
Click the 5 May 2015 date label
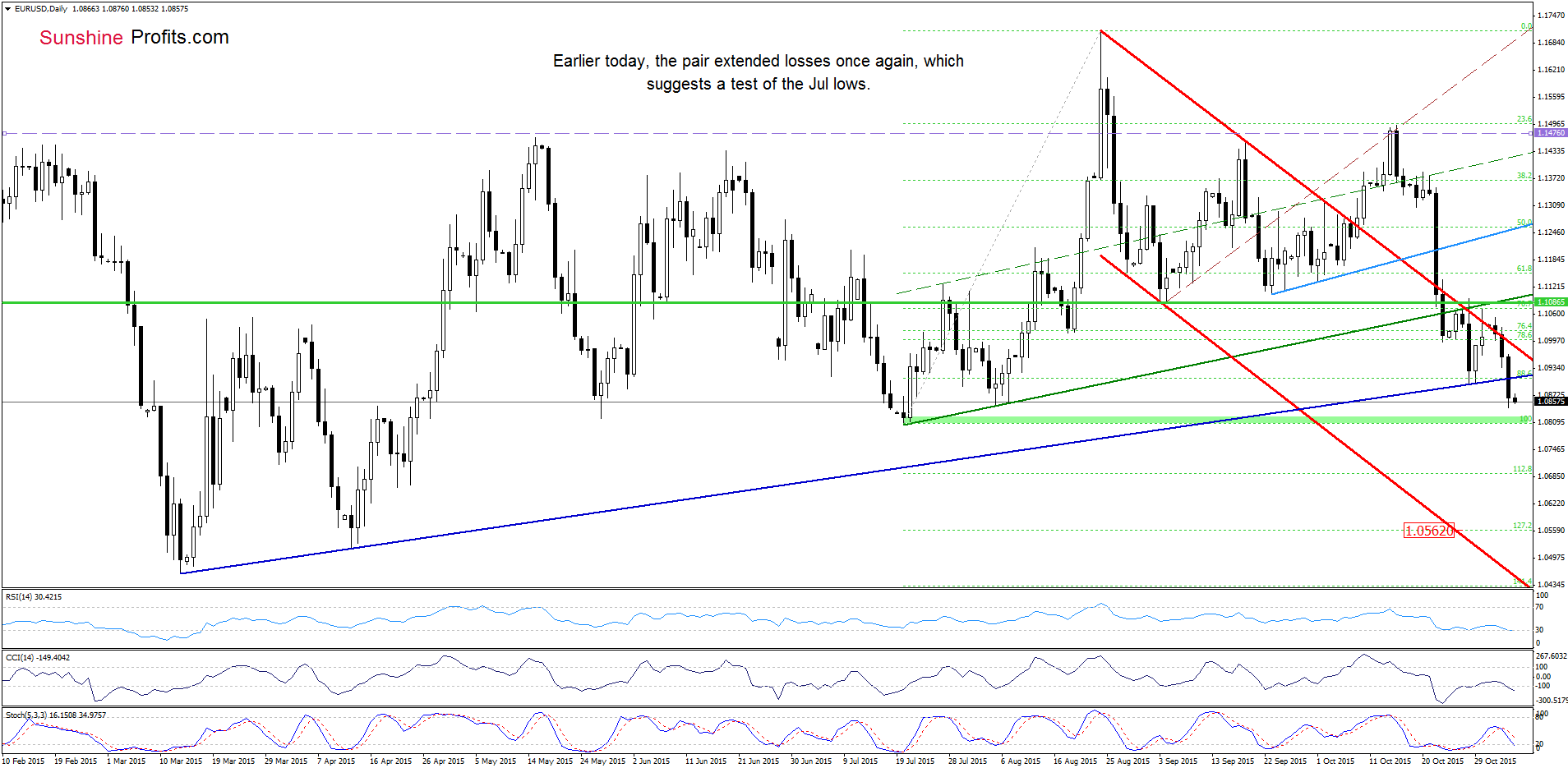coord(496,761)
